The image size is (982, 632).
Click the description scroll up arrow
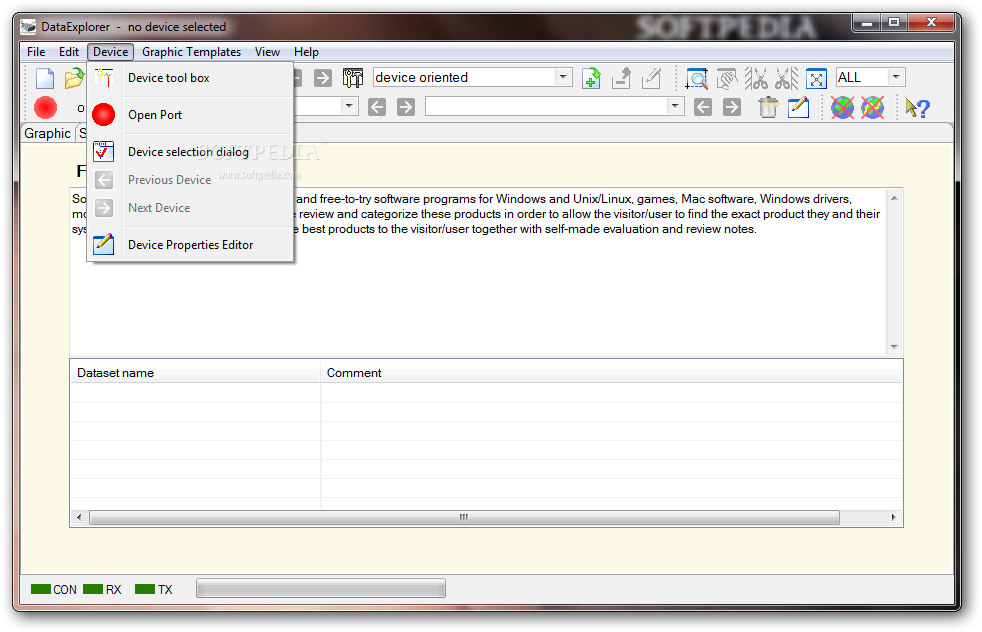click(x=894, y=198)
